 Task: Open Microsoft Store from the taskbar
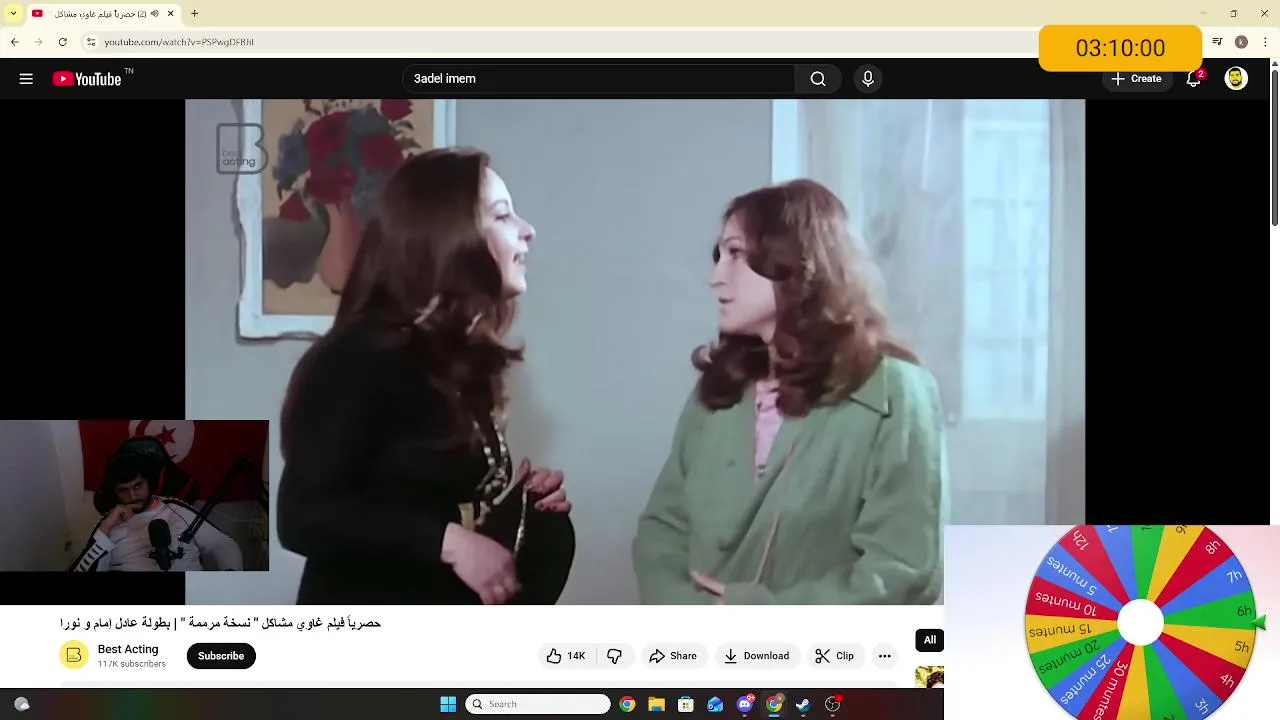click(686, 704)
